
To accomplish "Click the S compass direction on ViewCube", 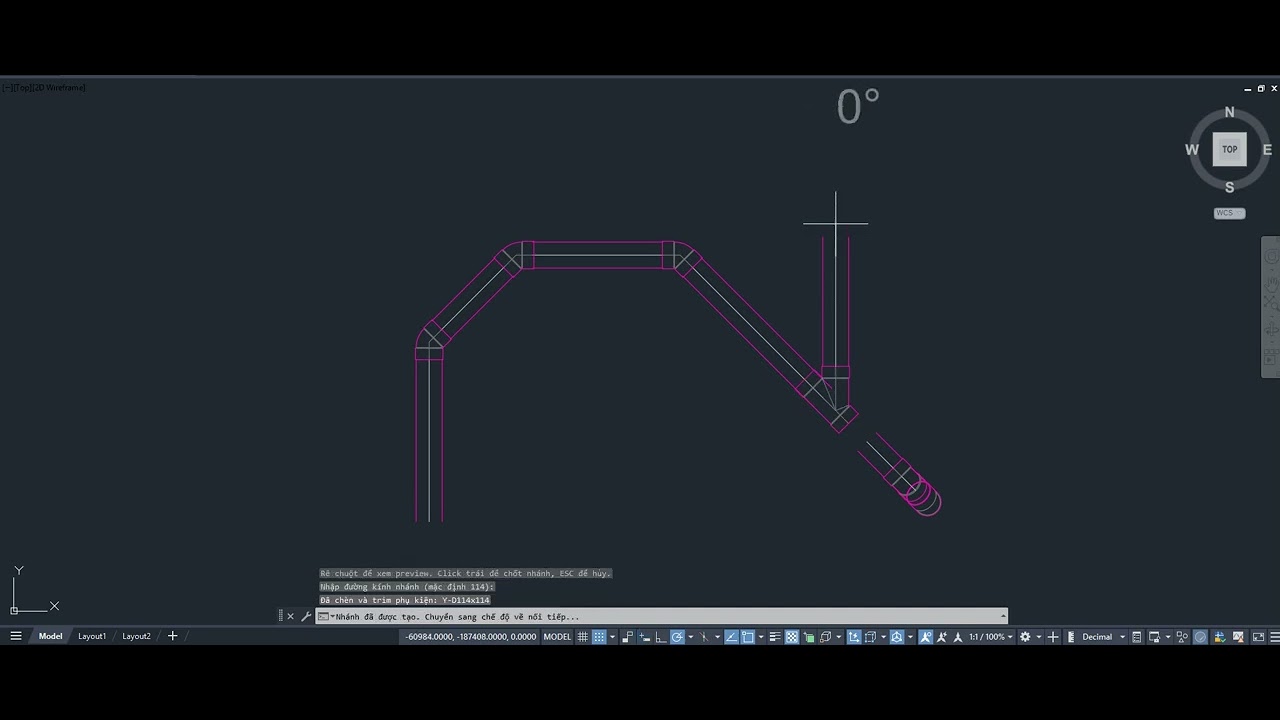I will coord(1230,187).
